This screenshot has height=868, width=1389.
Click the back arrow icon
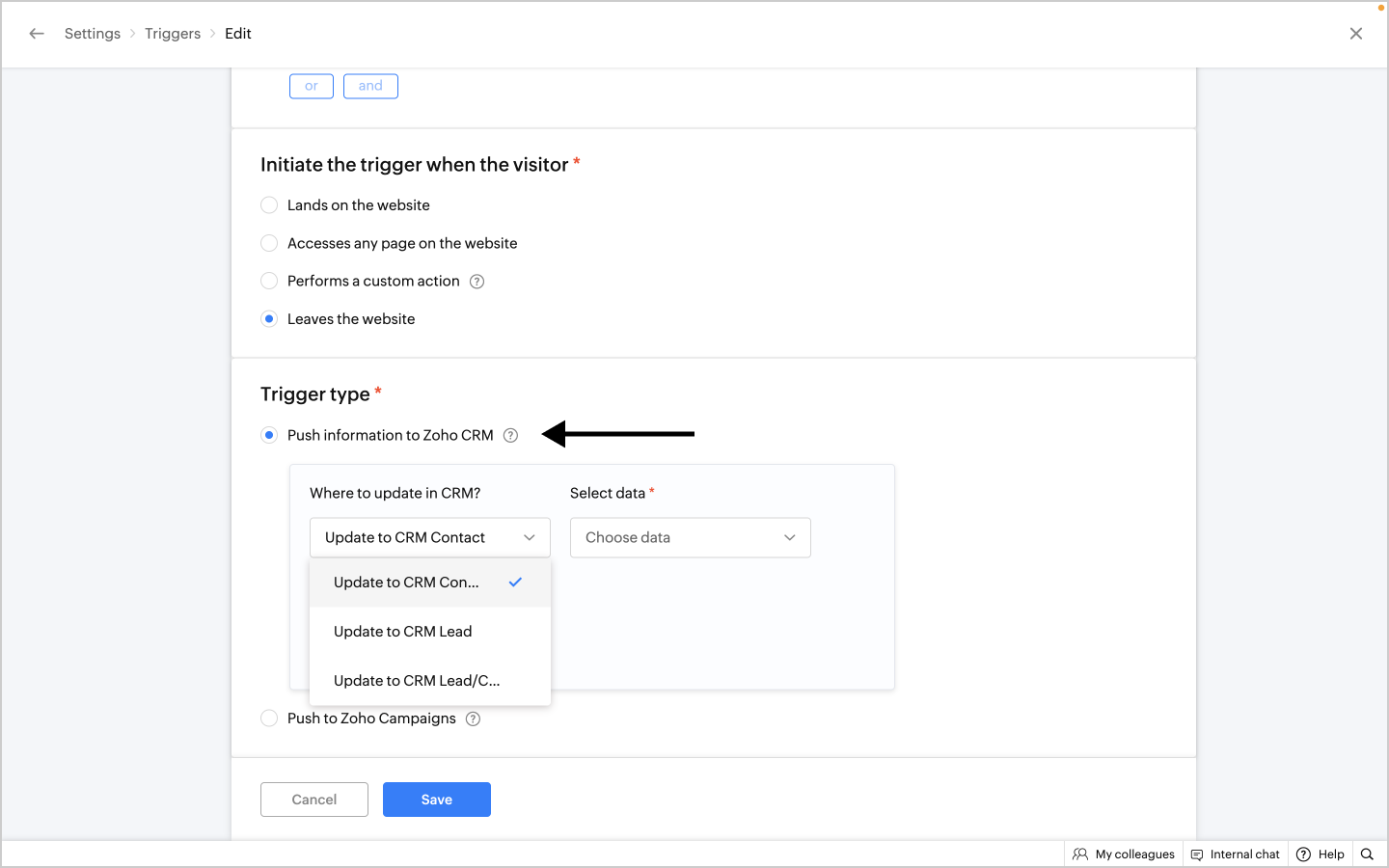[37, 34]
